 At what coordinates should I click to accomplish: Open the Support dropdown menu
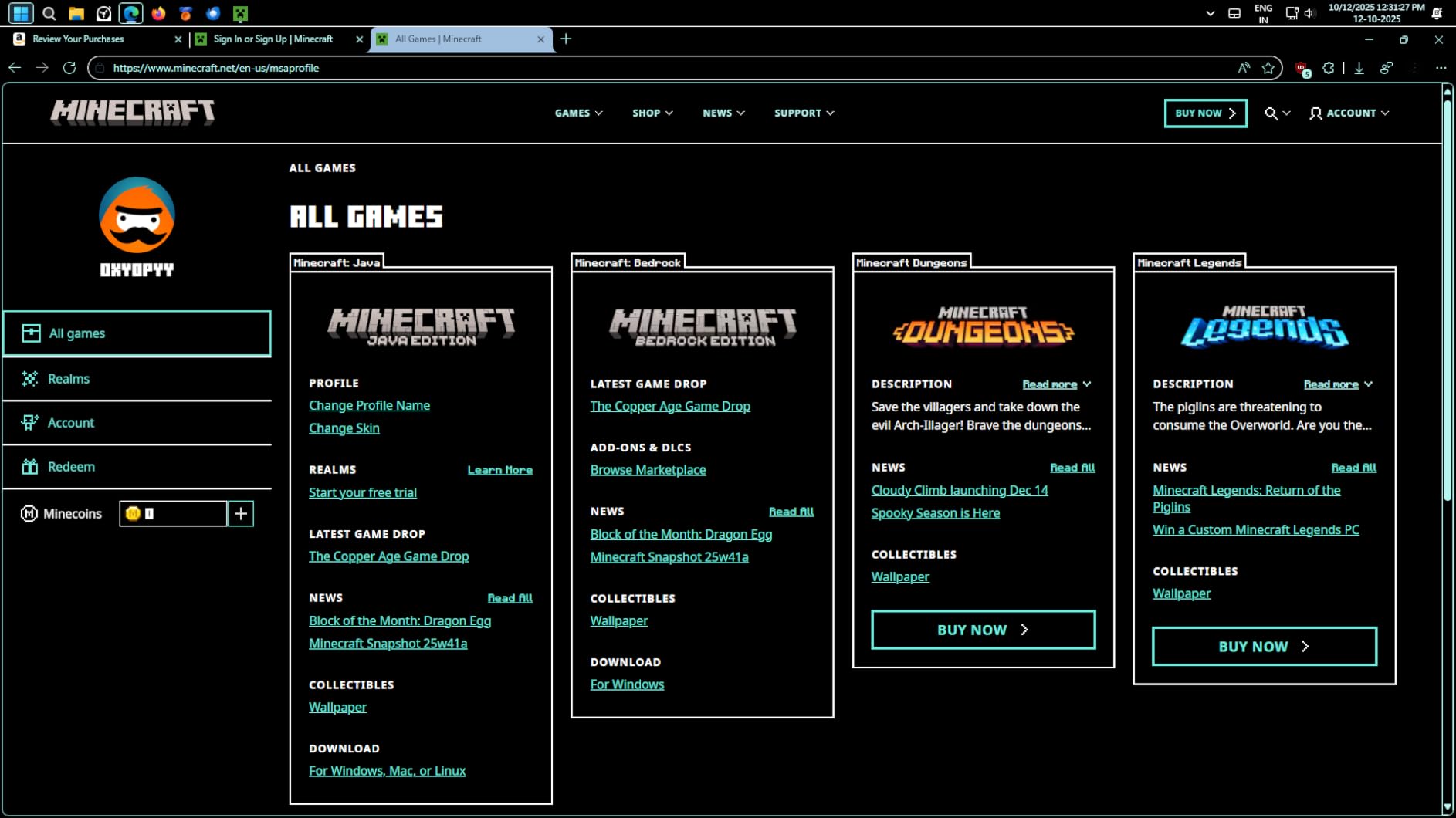(x=804, y=113)
